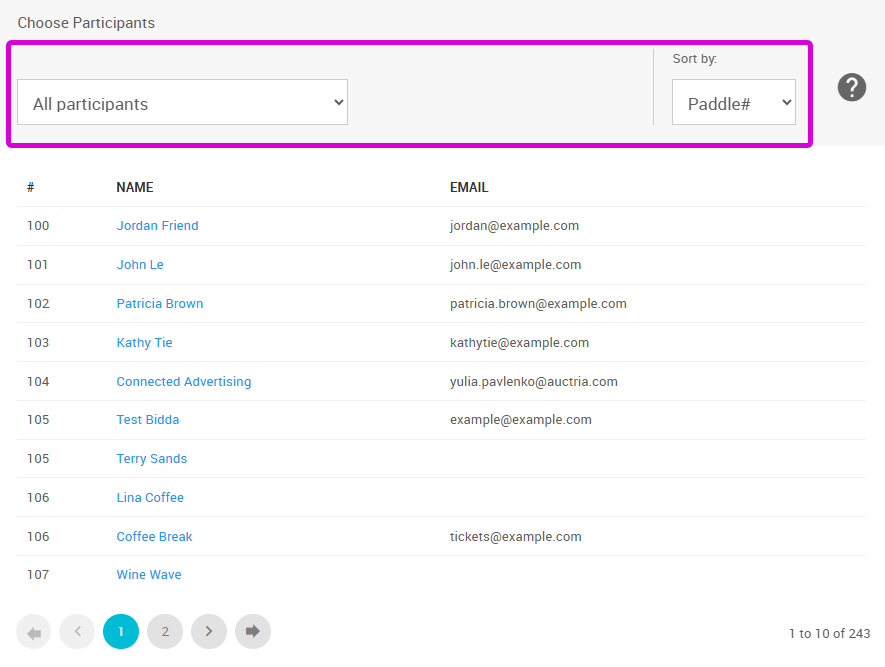Viewport: 885px width, 667px height.
Task: Select Connected Advertising participant
Action: tap(184, 382)
